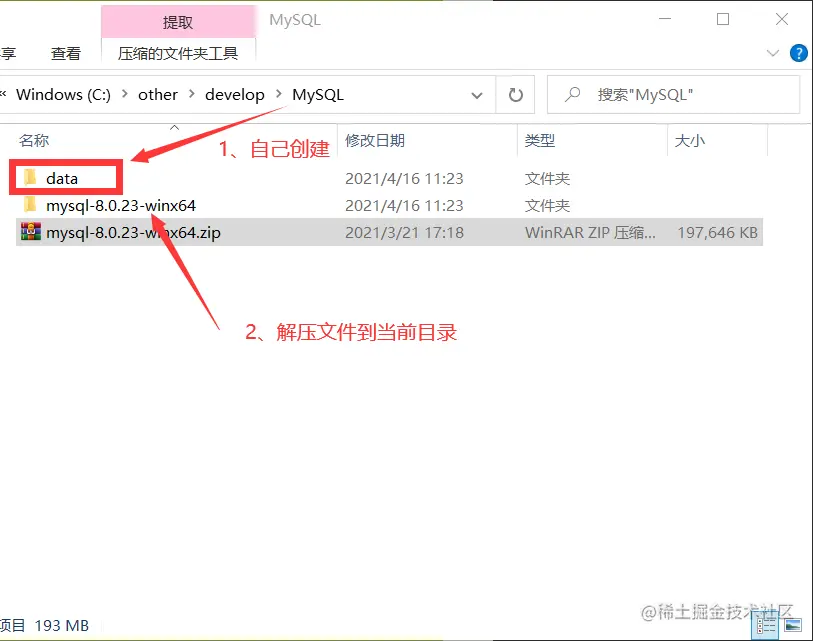Viewport: 813px width, 641px height.
Task: Click the size 197,646 KB cell
Action: (718, 232)
